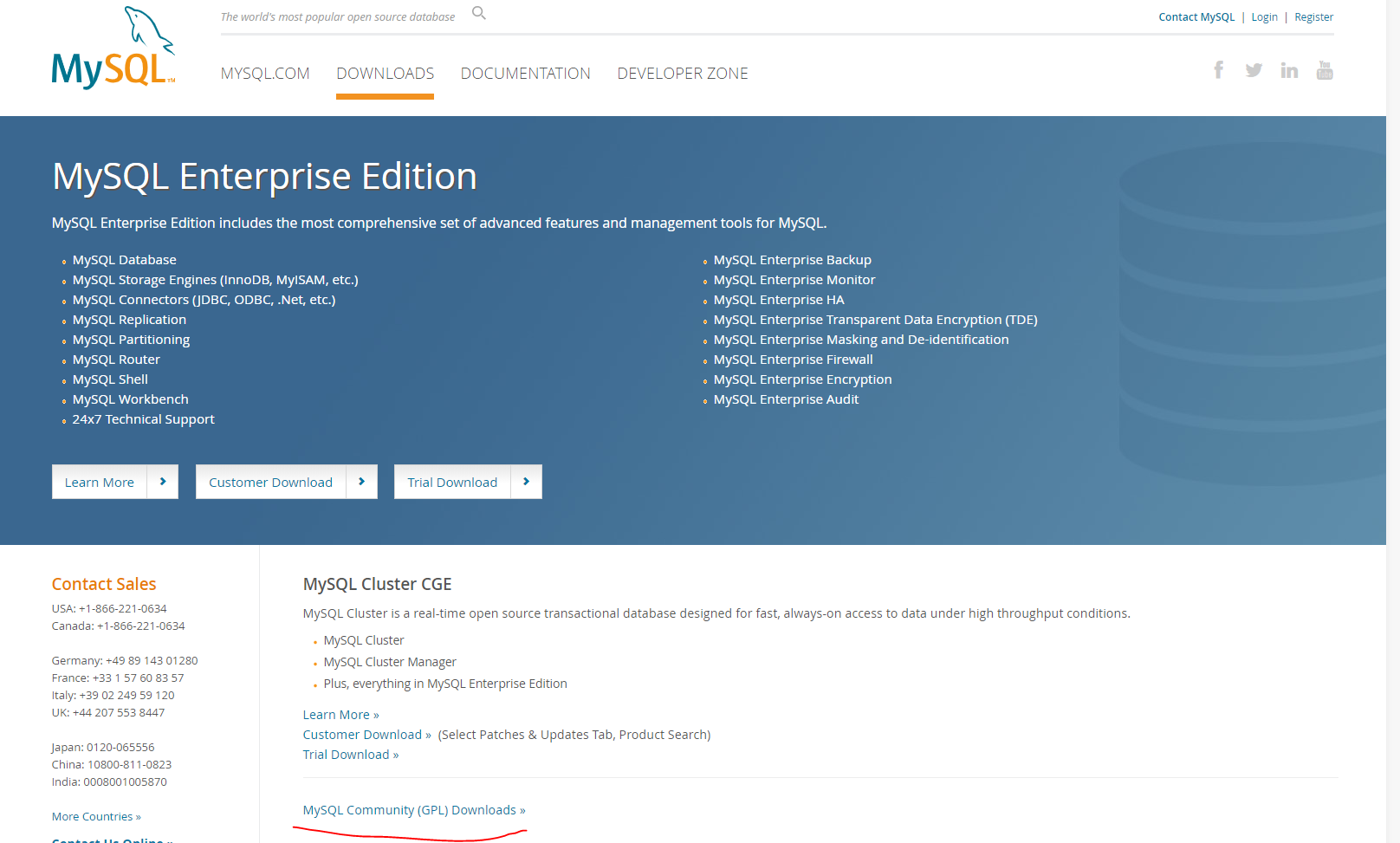The width and height of the screenshot is (1400, 843).
Task: Click the Contact Sales heading
Action: click(x=104, y=584)
